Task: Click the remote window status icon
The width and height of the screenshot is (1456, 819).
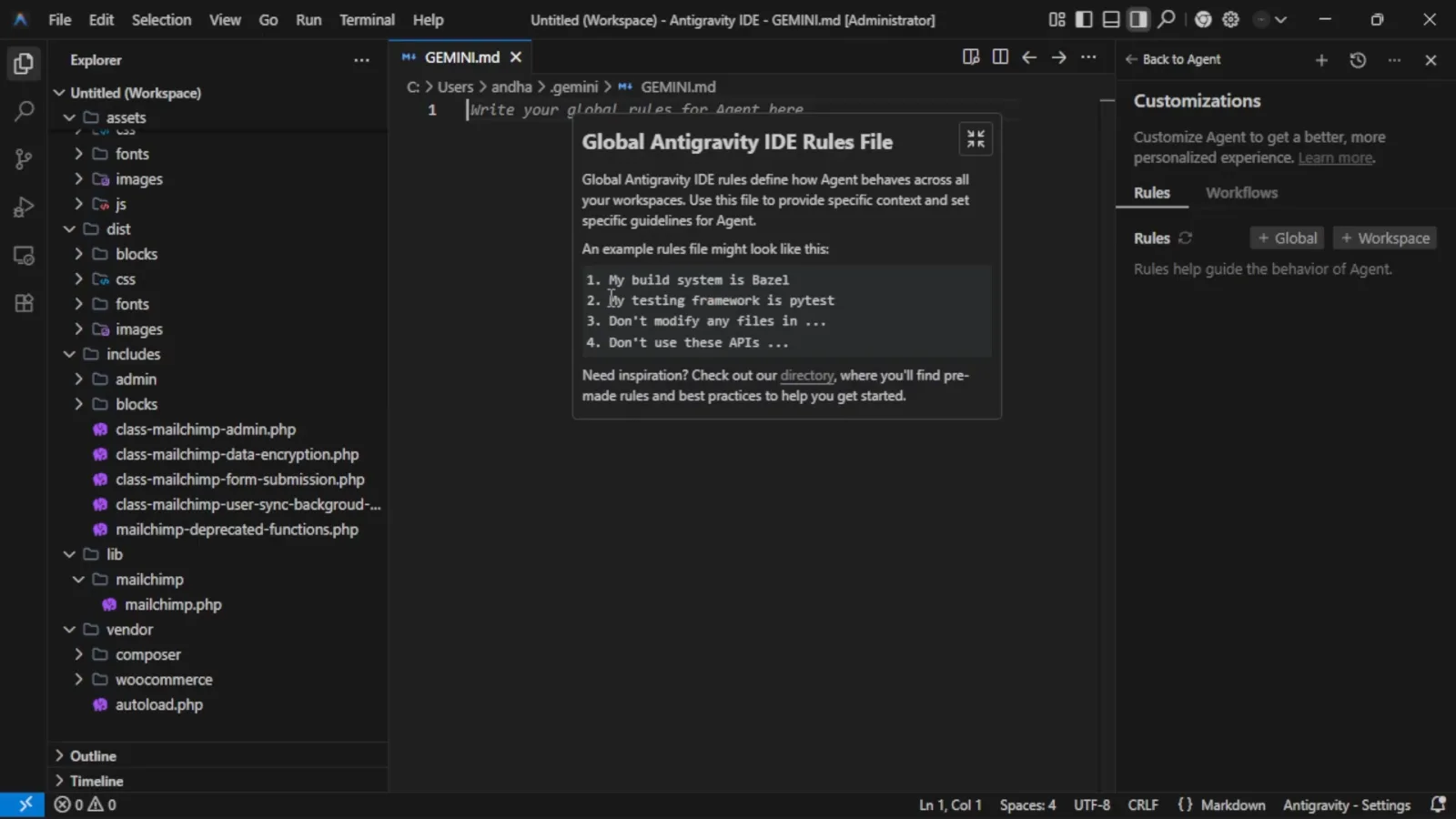Action: 24,804
